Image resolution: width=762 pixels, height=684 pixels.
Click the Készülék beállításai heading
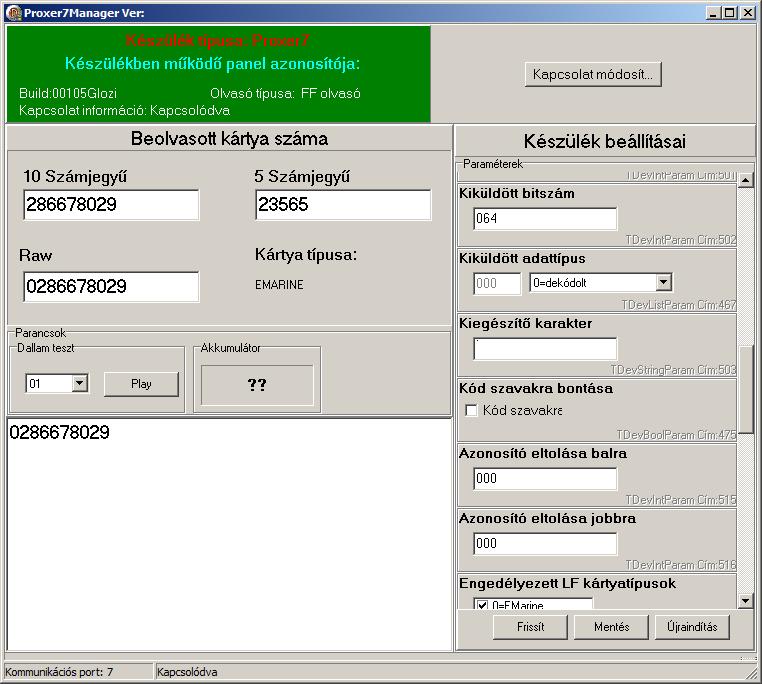tap(605, 141)
